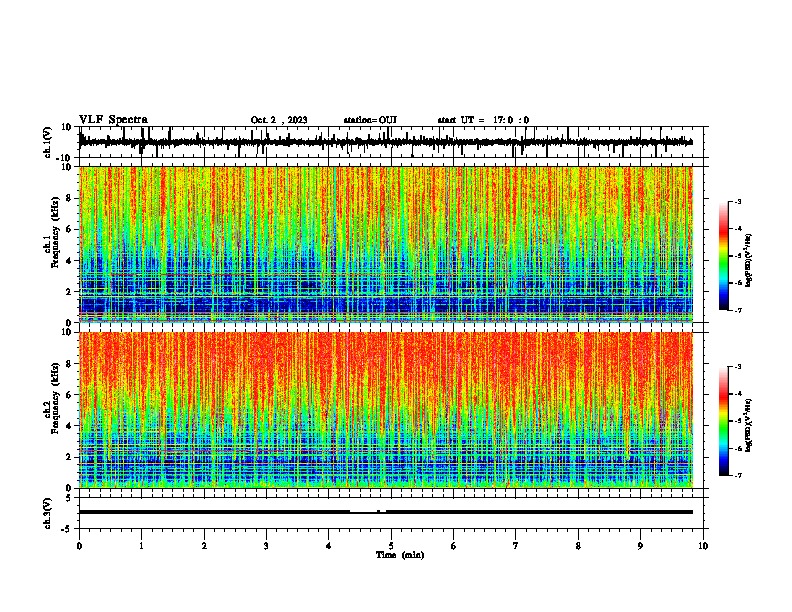Click the time axis tick label "8"
The width and height of the screenshot is (792, 612).
[x=578, y=546]
